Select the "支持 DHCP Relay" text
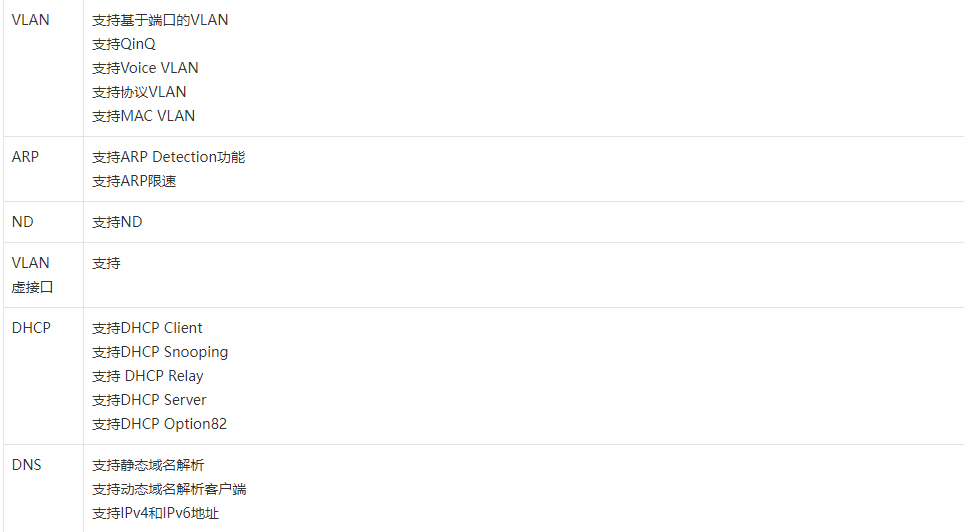 (147, 376)
